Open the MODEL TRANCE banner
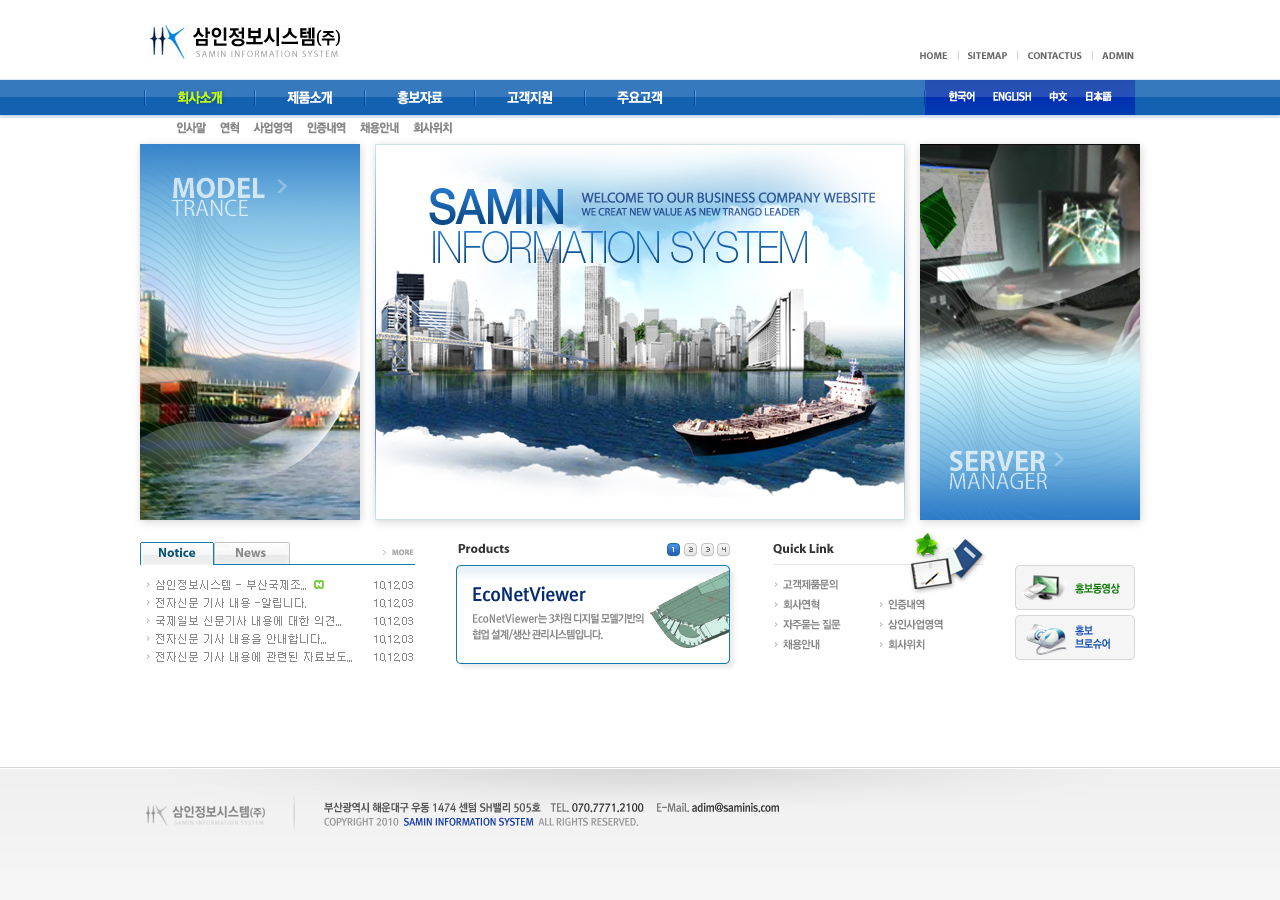Viewport: 1280px width, 900px height. (x=250, y=332)
